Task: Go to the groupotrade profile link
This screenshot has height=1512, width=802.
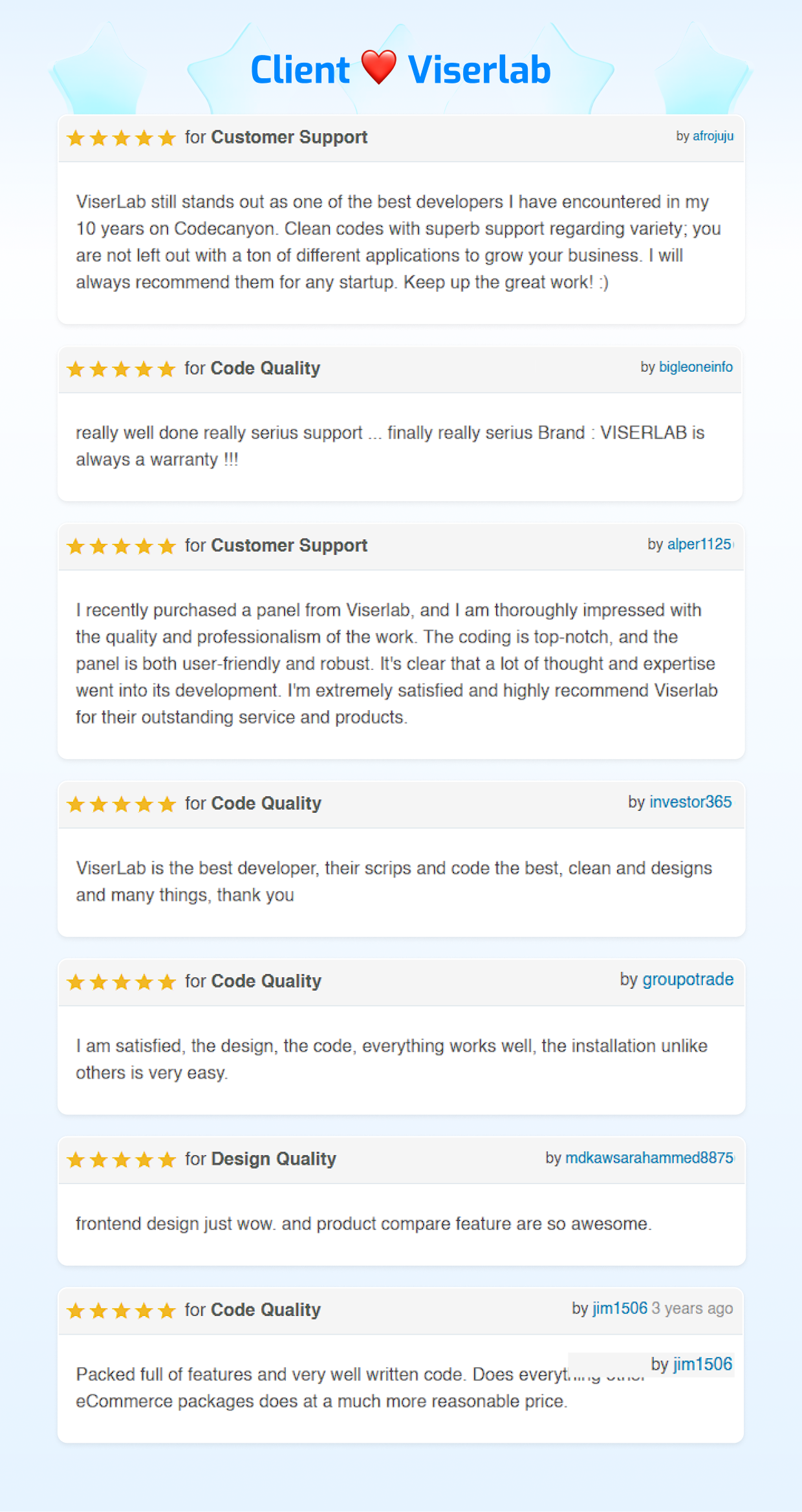Action: coord(688,980)
